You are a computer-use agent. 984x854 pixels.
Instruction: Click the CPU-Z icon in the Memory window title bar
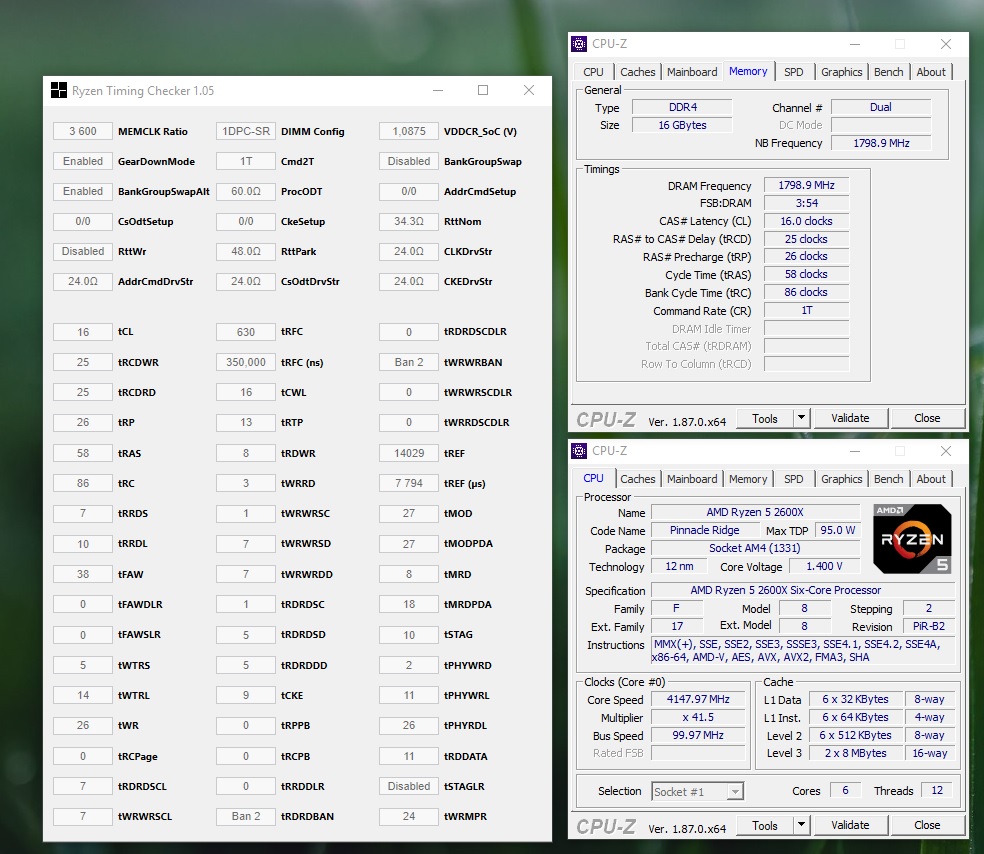[579, 44]
